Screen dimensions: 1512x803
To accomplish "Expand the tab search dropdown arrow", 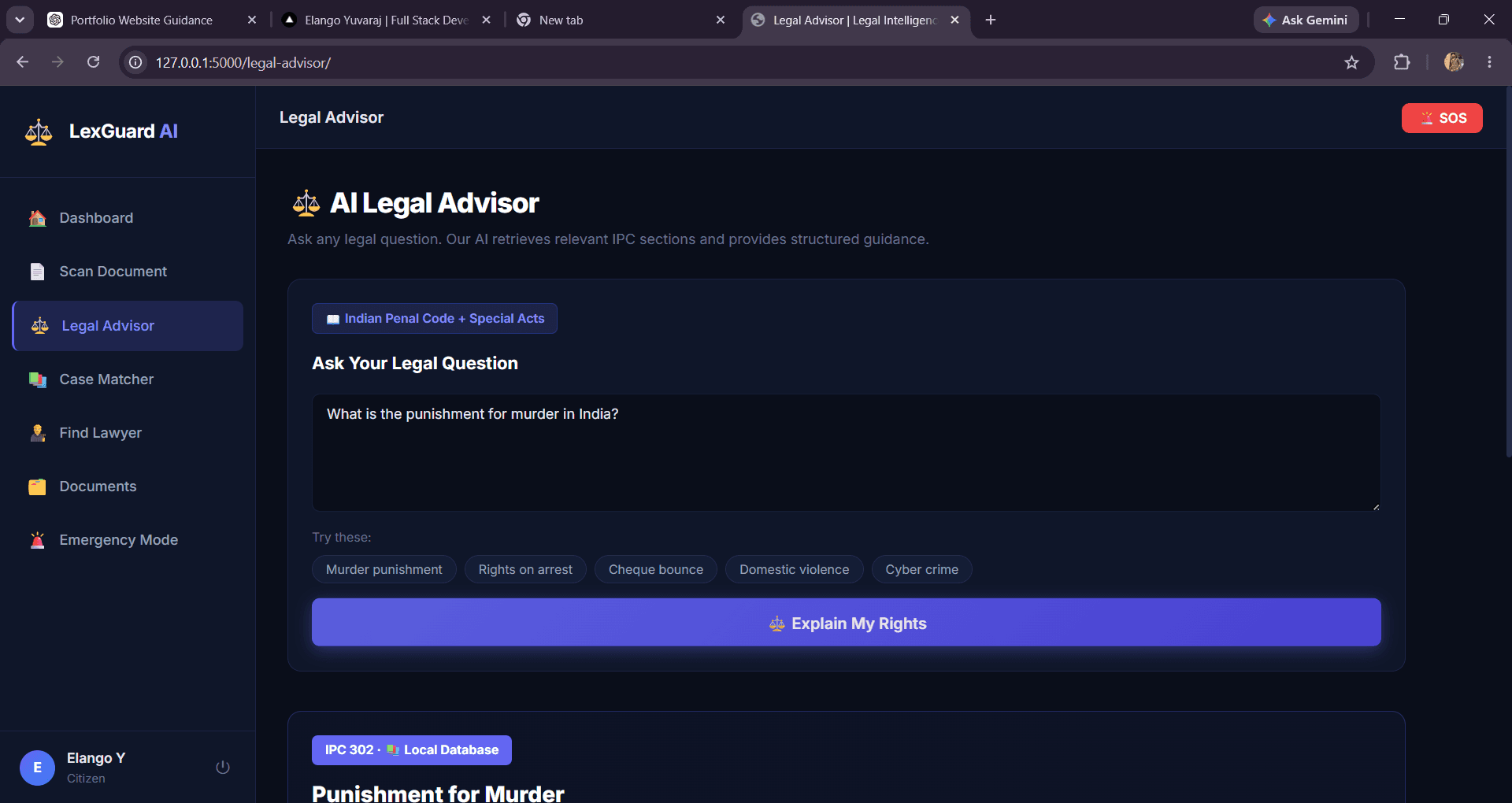I will coord(20,20).
